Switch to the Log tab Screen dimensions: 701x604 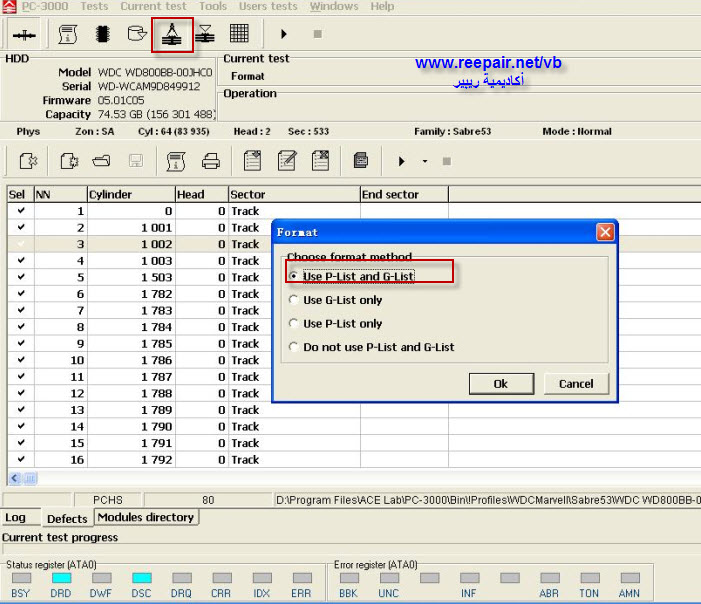15,518
